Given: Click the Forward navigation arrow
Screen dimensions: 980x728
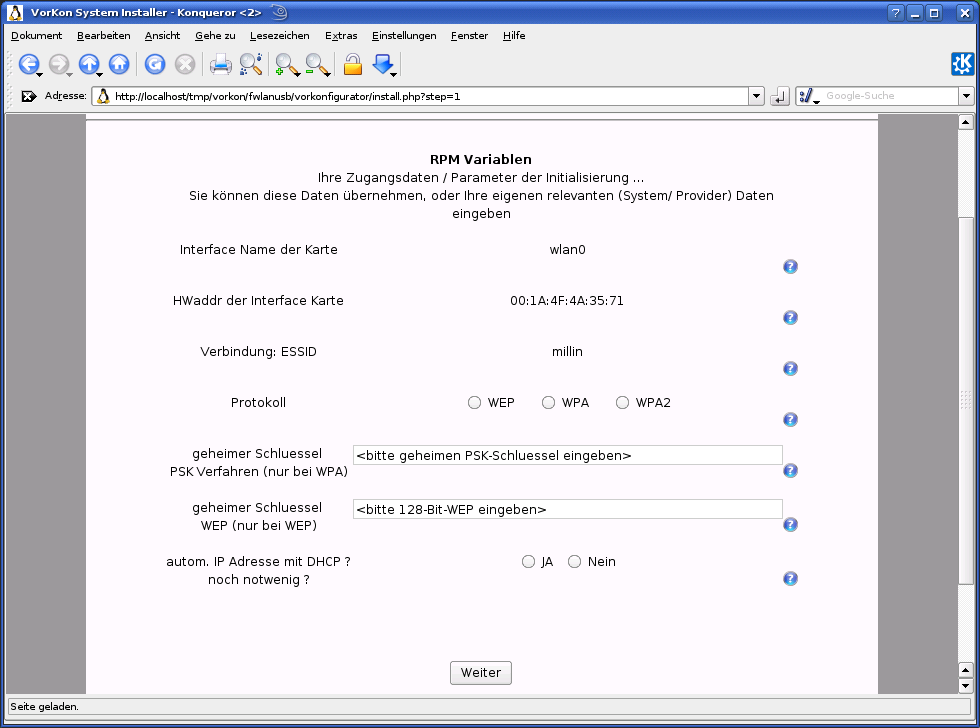Looking at the screenshot, I should tap(59, 64).
